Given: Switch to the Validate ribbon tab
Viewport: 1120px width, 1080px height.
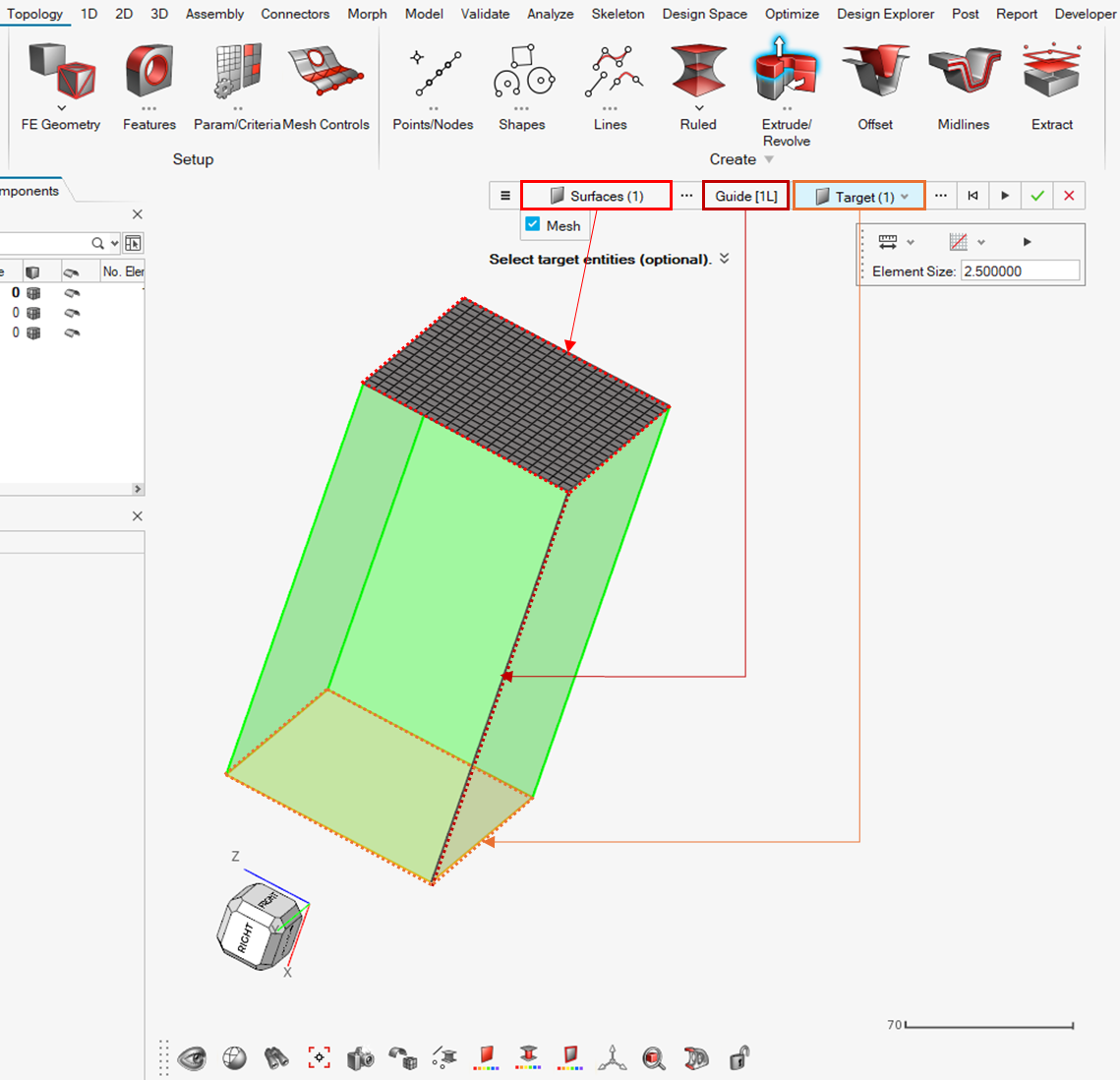Looking at the screenshot, I should [x=485, y=14].
